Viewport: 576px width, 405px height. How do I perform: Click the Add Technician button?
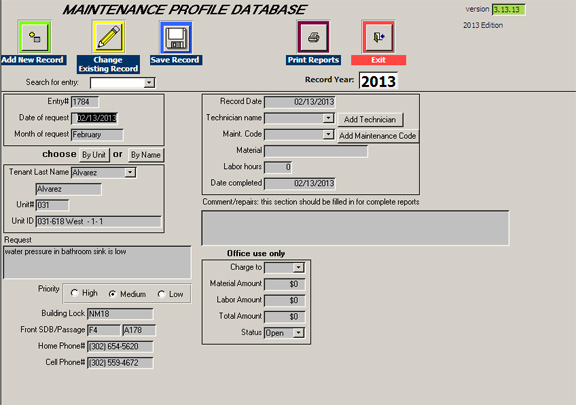[370, 119]
